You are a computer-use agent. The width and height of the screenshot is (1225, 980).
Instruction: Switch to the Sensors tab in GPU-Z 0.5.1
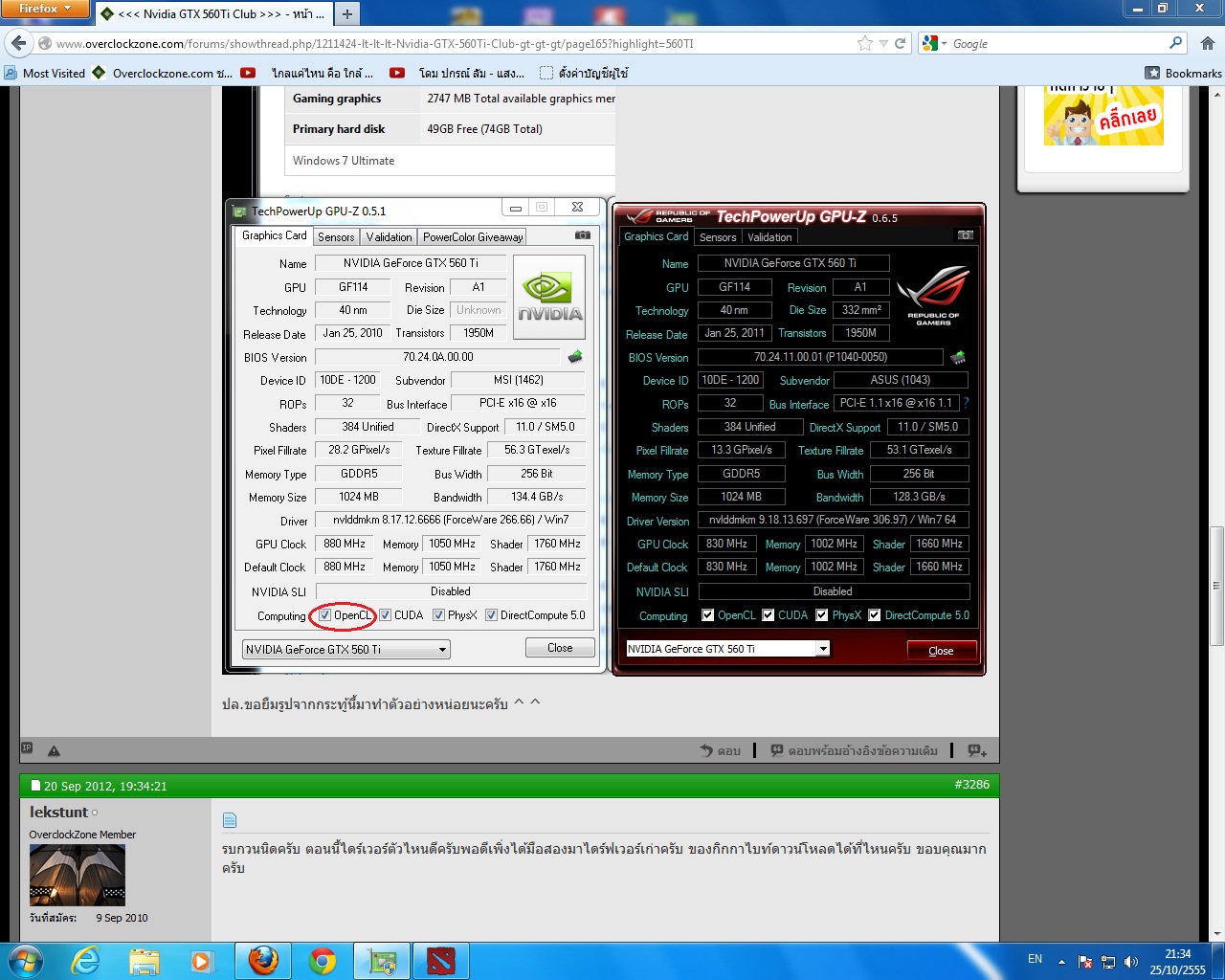pos(336,236)
